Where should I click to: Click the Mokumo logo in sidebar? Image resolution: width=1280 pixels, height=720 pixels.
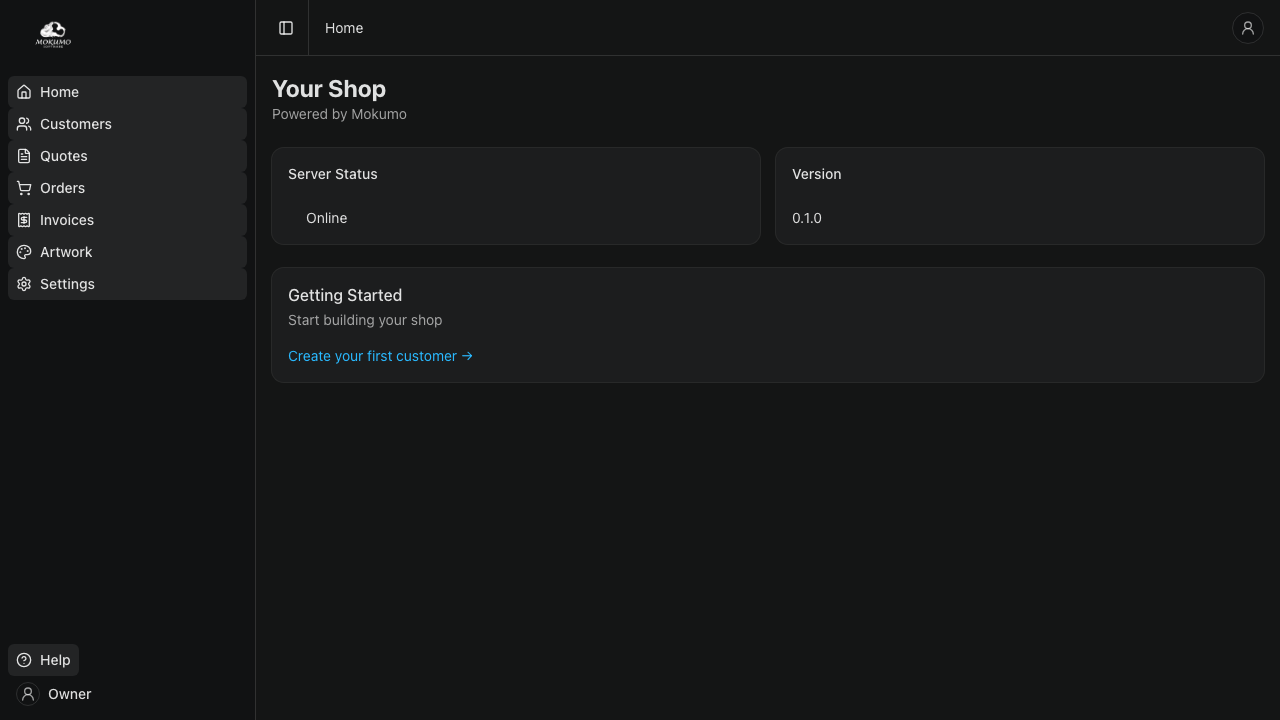[x=53, y=35]
